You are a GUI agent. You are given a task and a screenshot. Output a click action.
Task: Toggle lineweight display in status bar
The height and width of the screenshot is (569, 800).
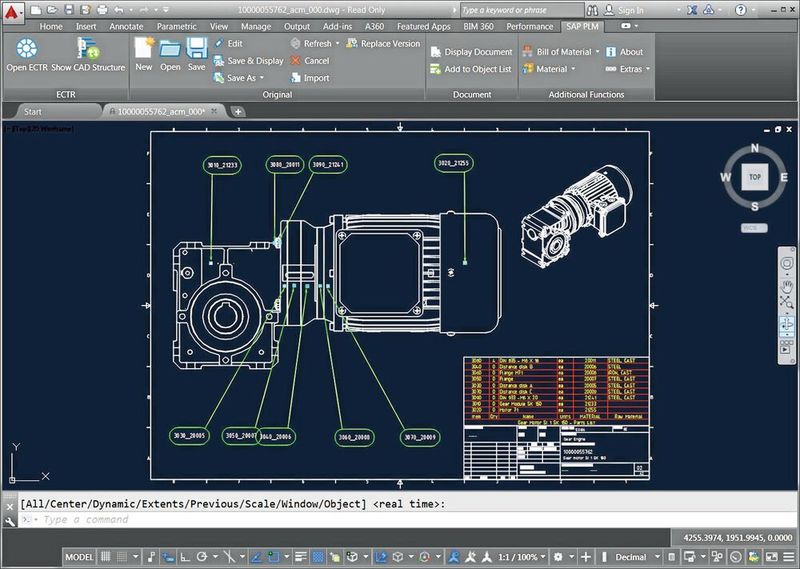coord(301,557)
